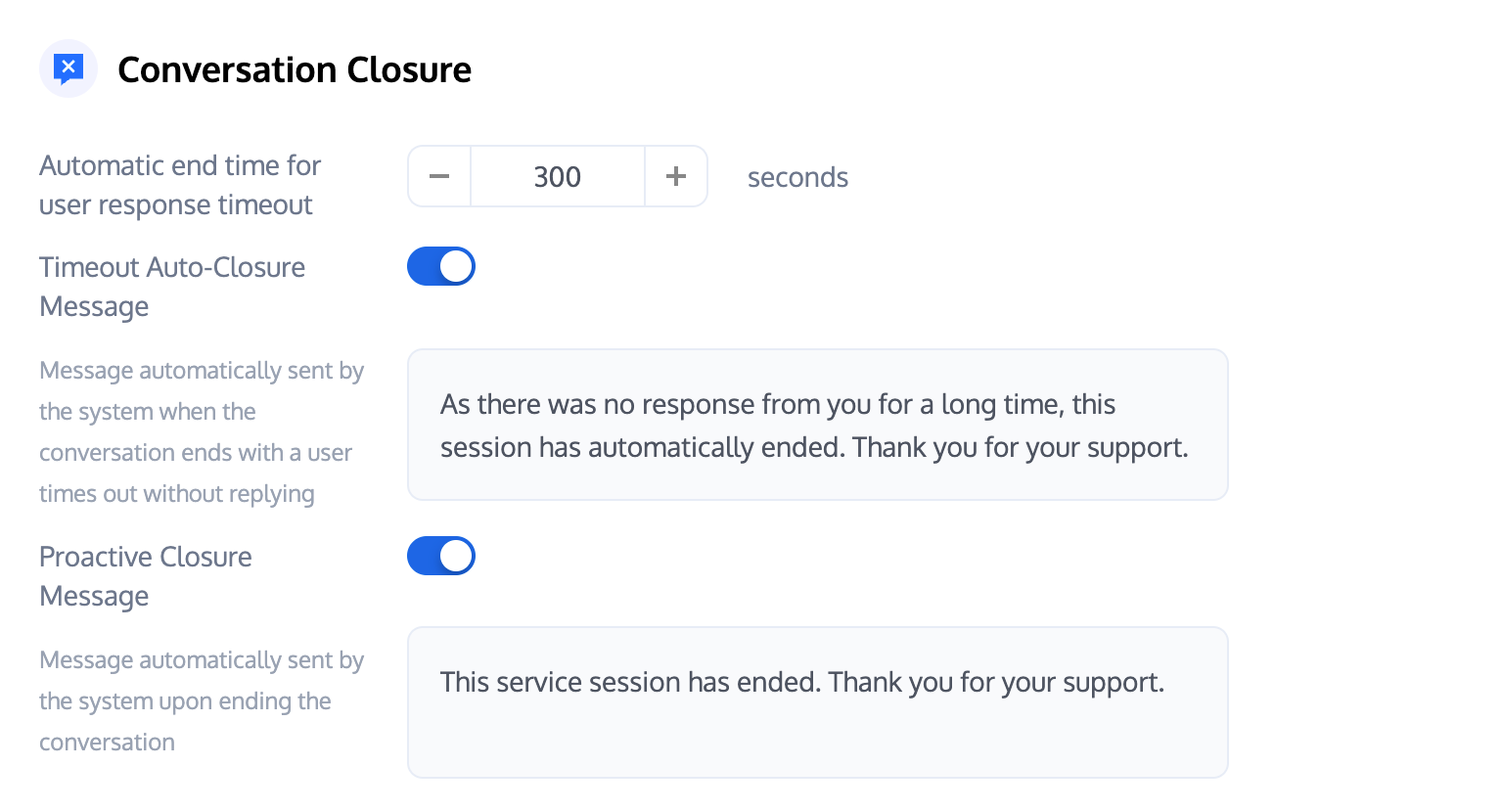Click the timeout field showing 300
The image size is (1501, 812).
(x=557, y=177)
